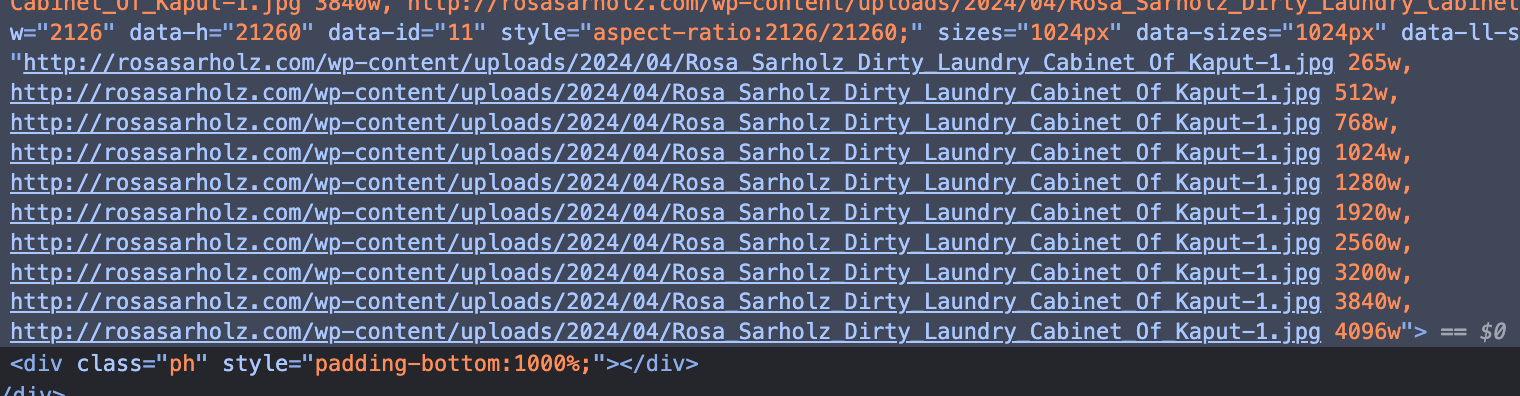Open the srcset URL with 512w descriptor
This screenshot has width=1520, height=396.
pos(666,94)
